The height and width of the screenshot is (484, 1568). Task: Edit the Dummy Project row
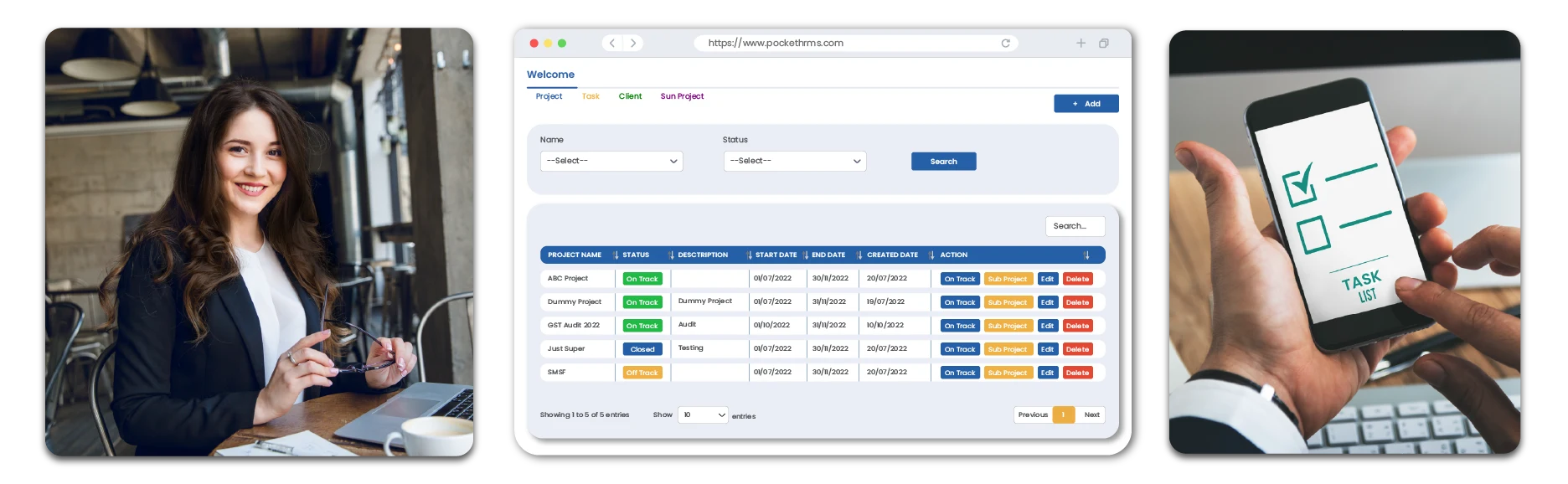coord(1047,302)
